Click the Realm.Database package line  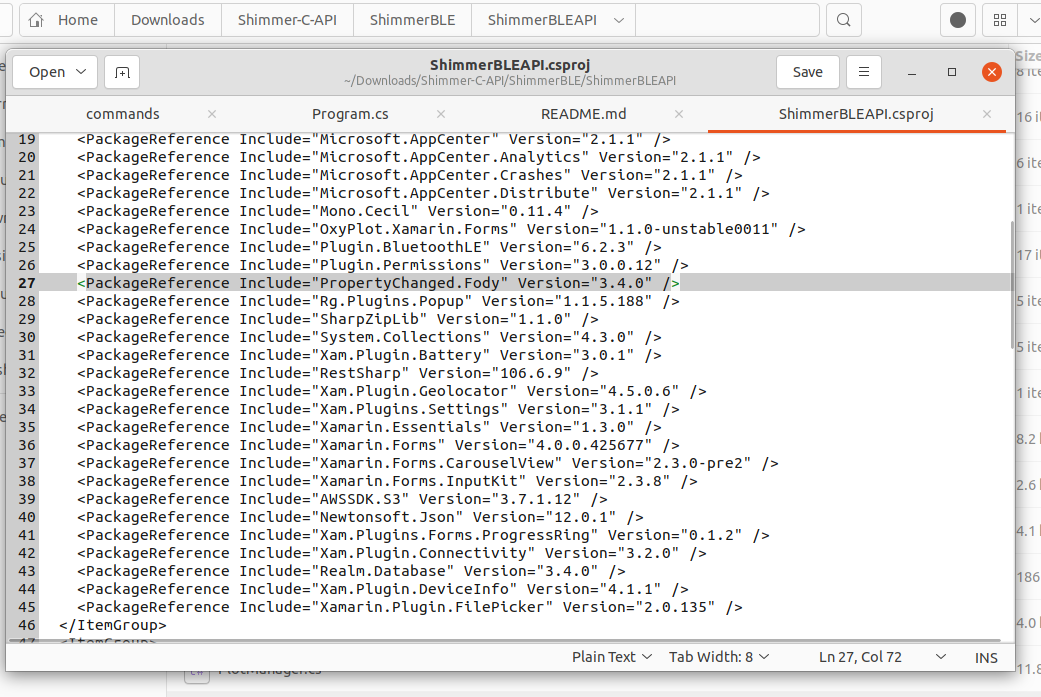pos(351,571)
